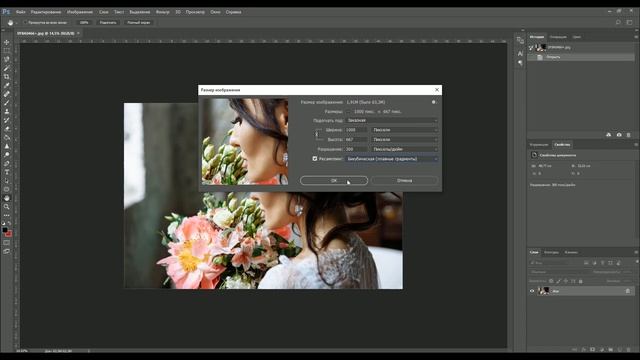Toggle lock position in Layers panel
Viewport: 640px width, 360px height.
click(566, 281)
